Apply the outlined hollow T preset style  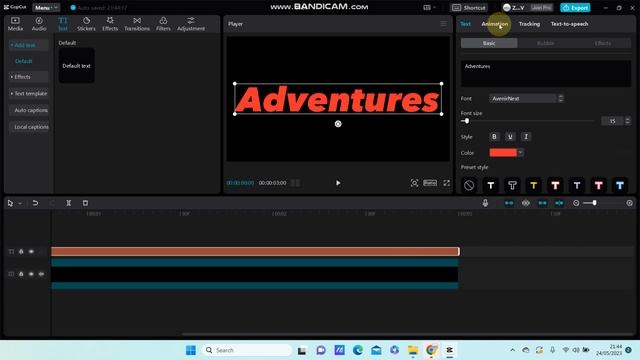pos(512,185)
